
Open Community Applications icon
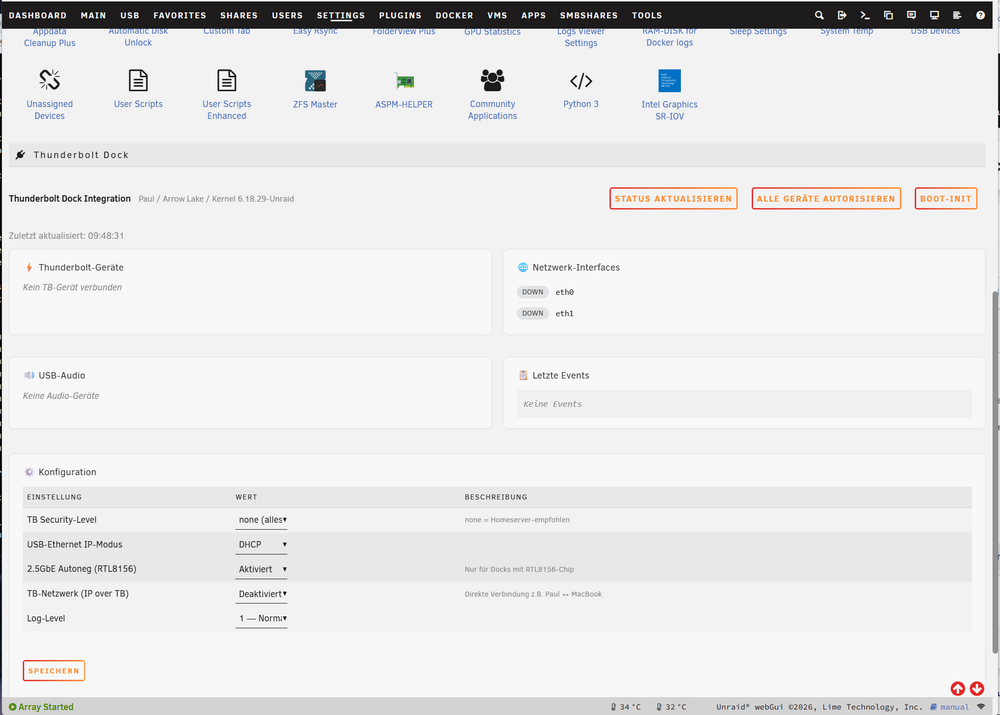[x=492, y=80]
